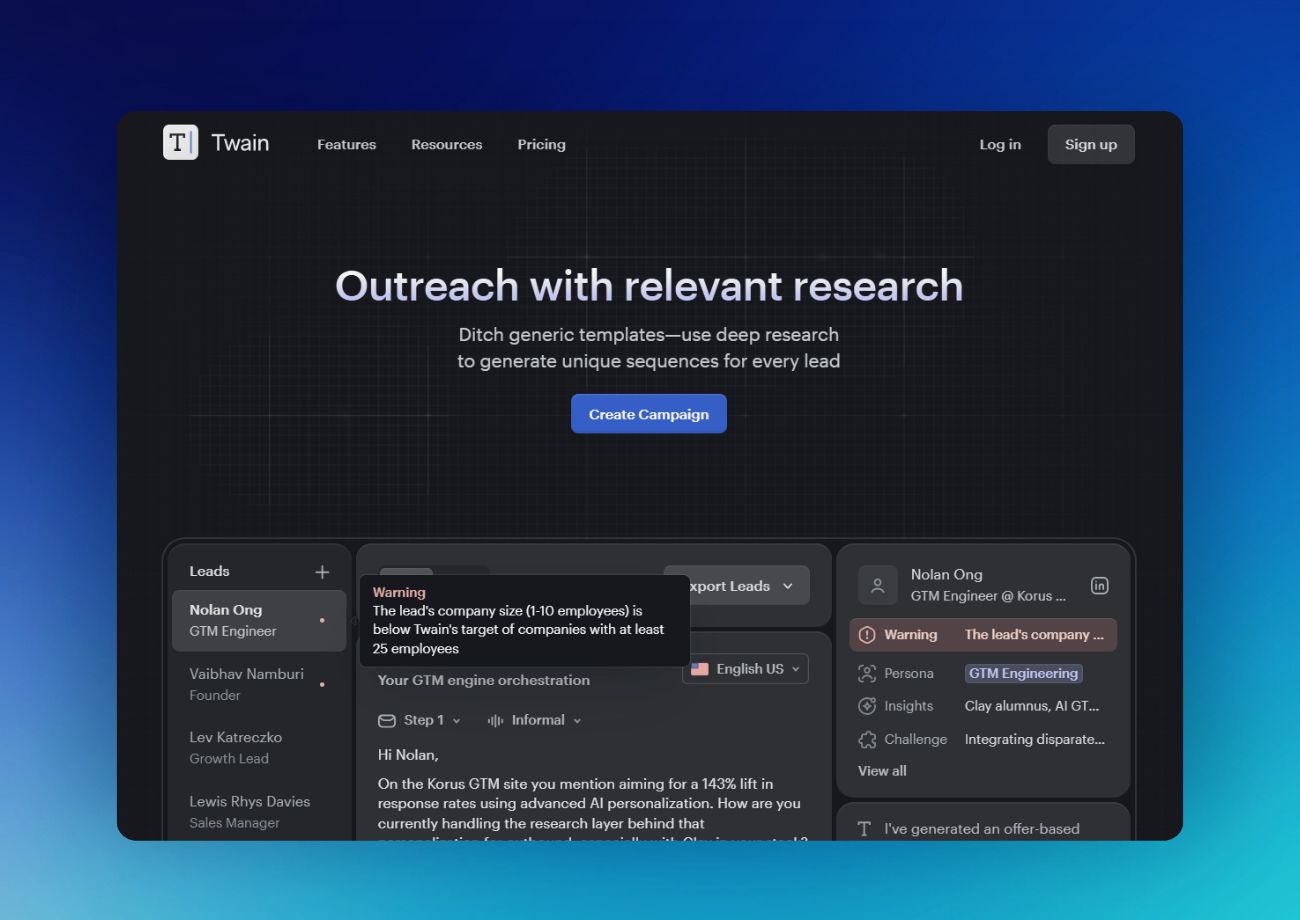This screenshot has height=920, width=1300.
Task: Click the Log in link
Action: pyautogui.click(x=1000, y=144)
